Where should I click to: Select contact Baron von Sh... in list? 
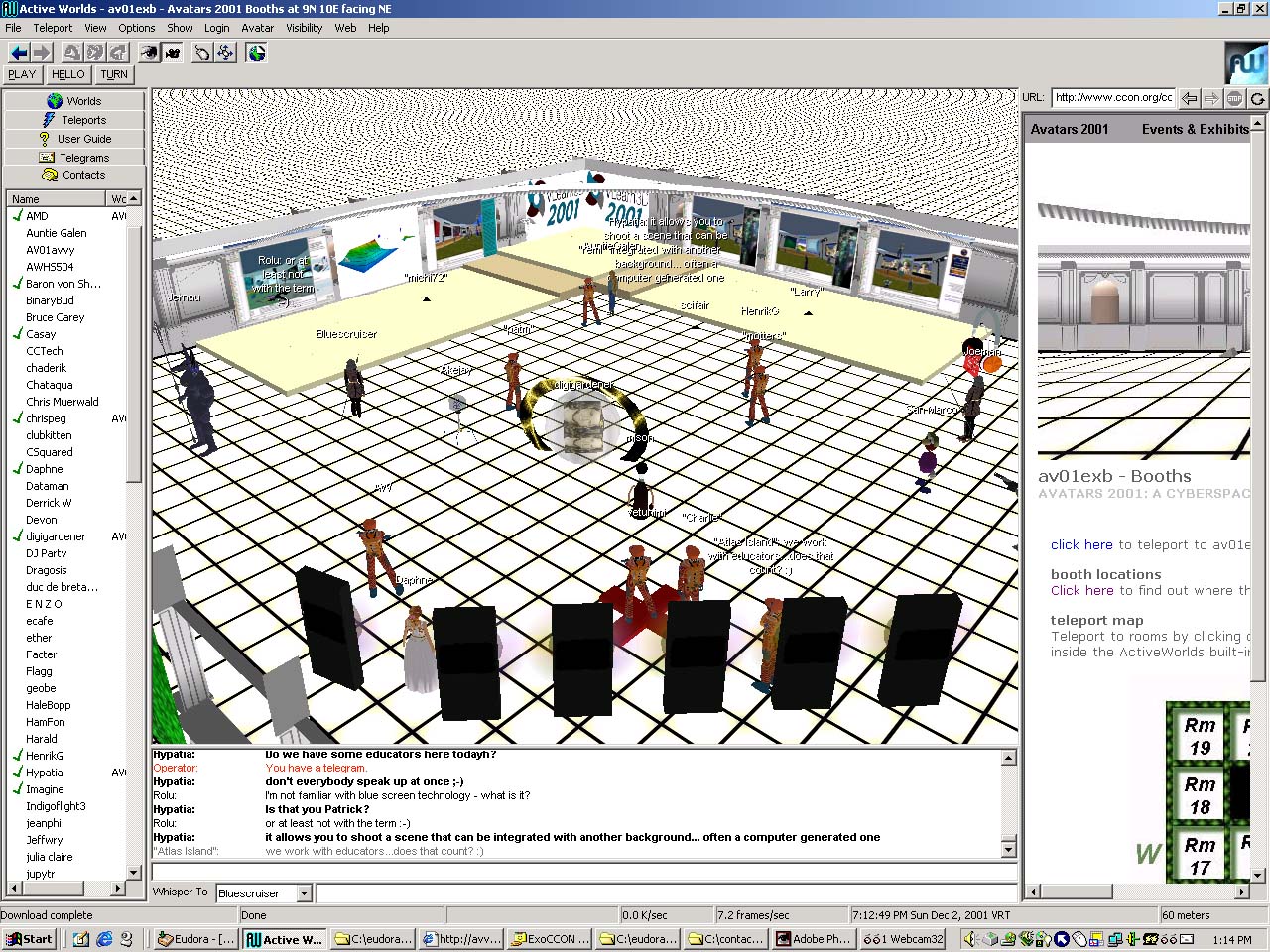pyautogui.click(x=63, y=284)
